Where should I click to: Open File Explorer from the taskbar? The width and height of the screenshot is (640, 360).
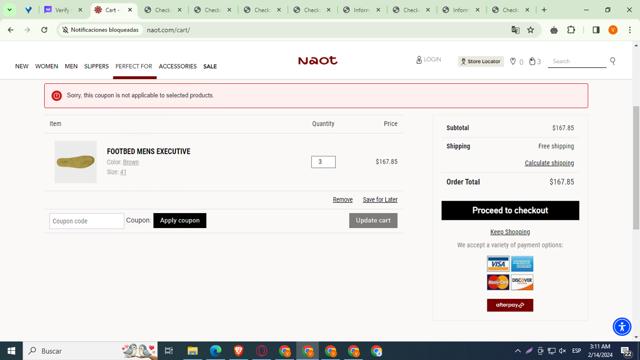pos(192,351)
